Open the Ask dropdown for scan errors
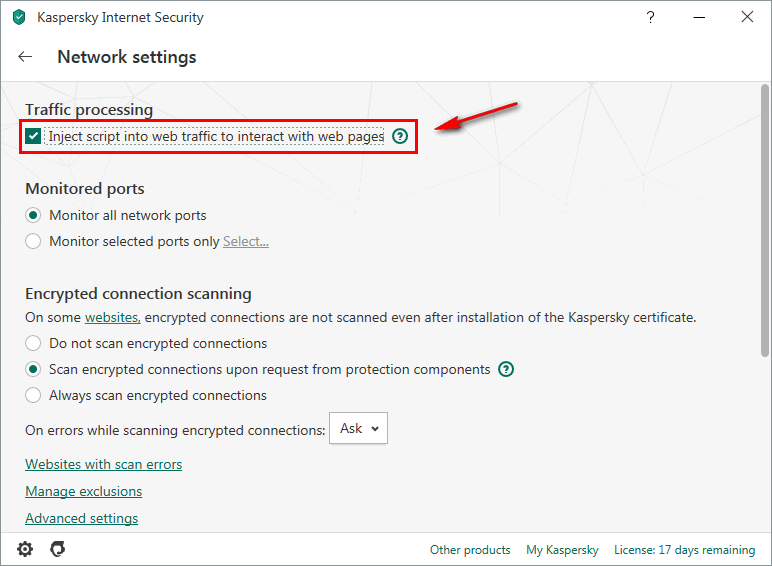The height and width of the screenshot is (566, 772). click(x=357, y=428)
